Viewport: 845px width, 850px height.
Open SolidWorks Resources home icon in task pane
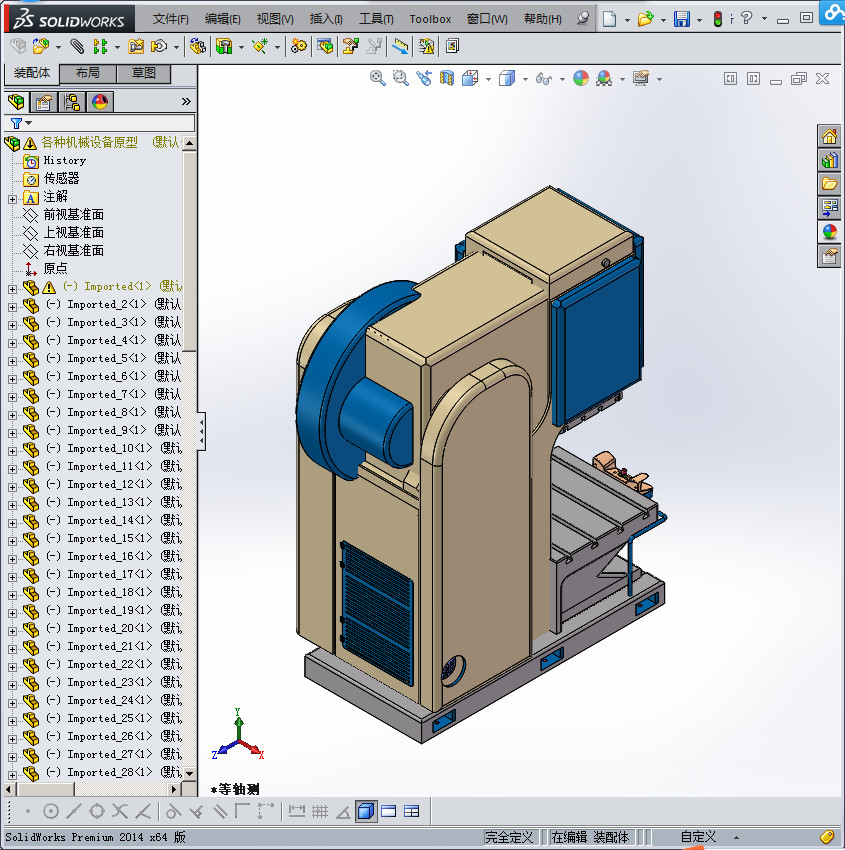829,137
